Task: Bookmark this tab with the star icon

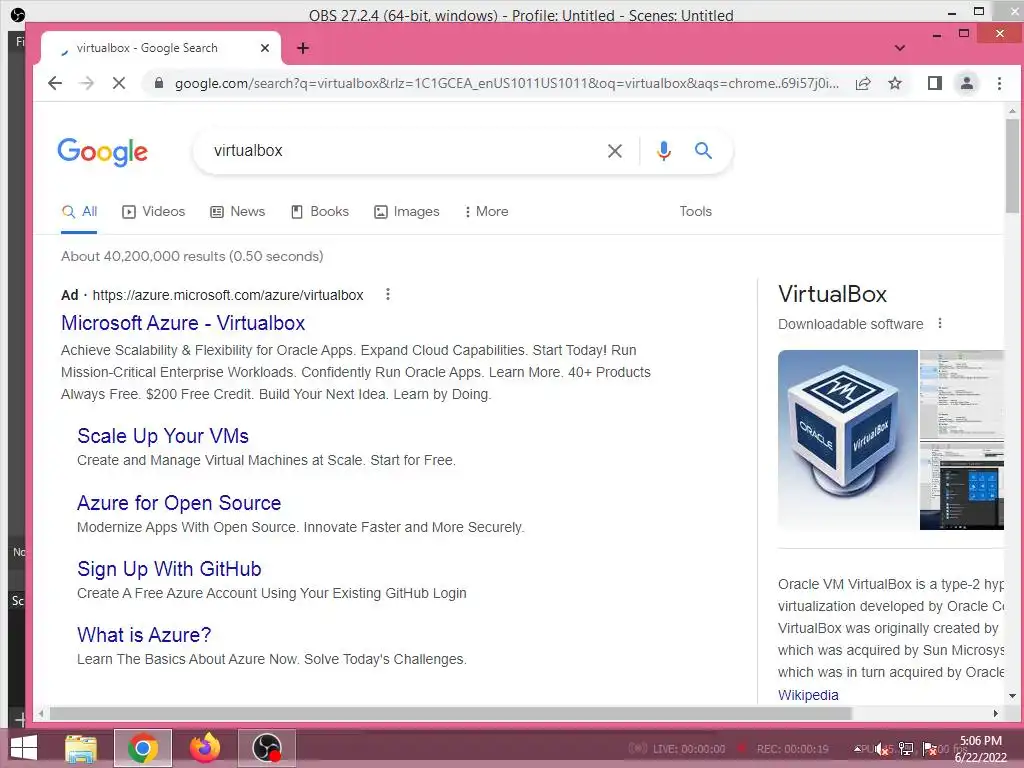Action: point(895,83)
